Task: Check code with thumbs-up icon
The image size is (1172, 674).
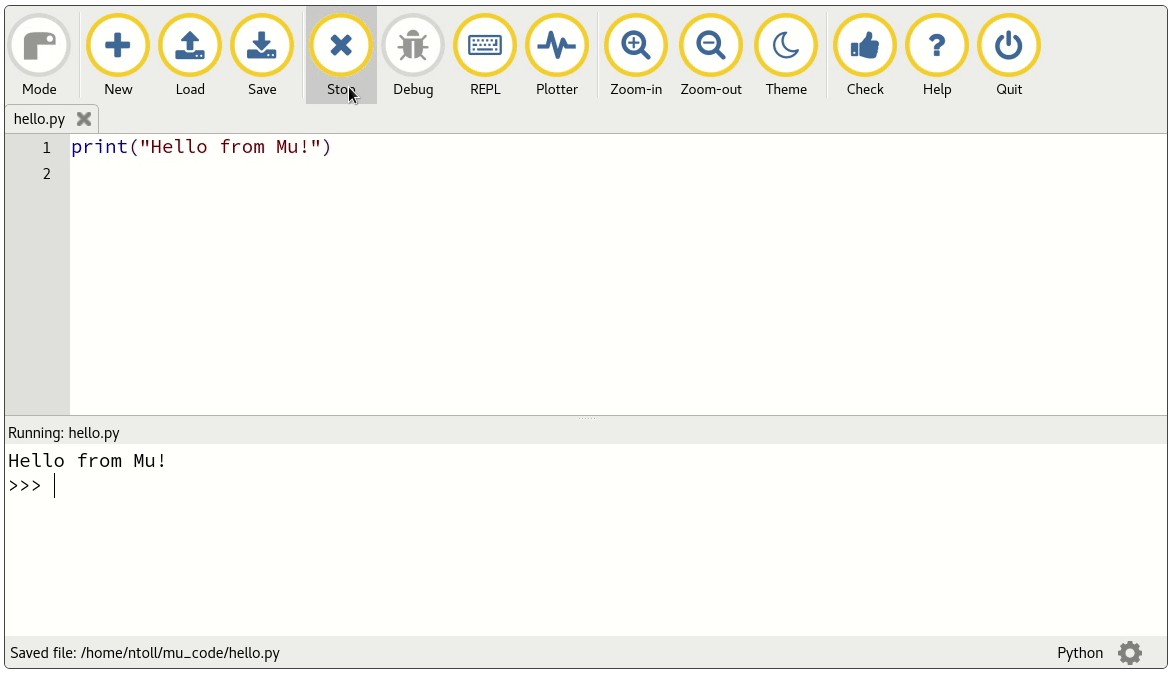Action: tap(865, 46)
